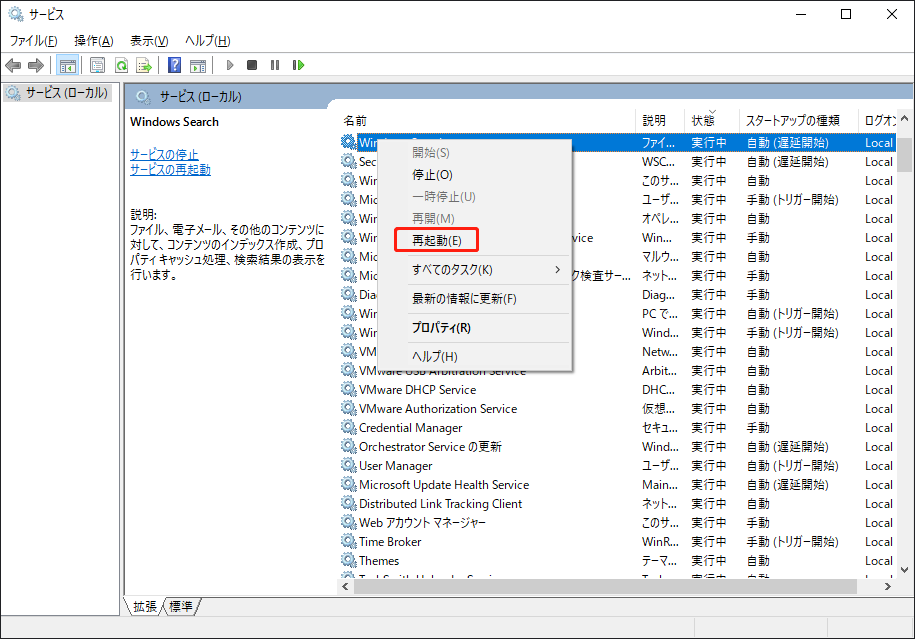Screen dimensions: 915x639
Task: Restart the service with the rightmost toolbar icon
Action: point(299,65)
